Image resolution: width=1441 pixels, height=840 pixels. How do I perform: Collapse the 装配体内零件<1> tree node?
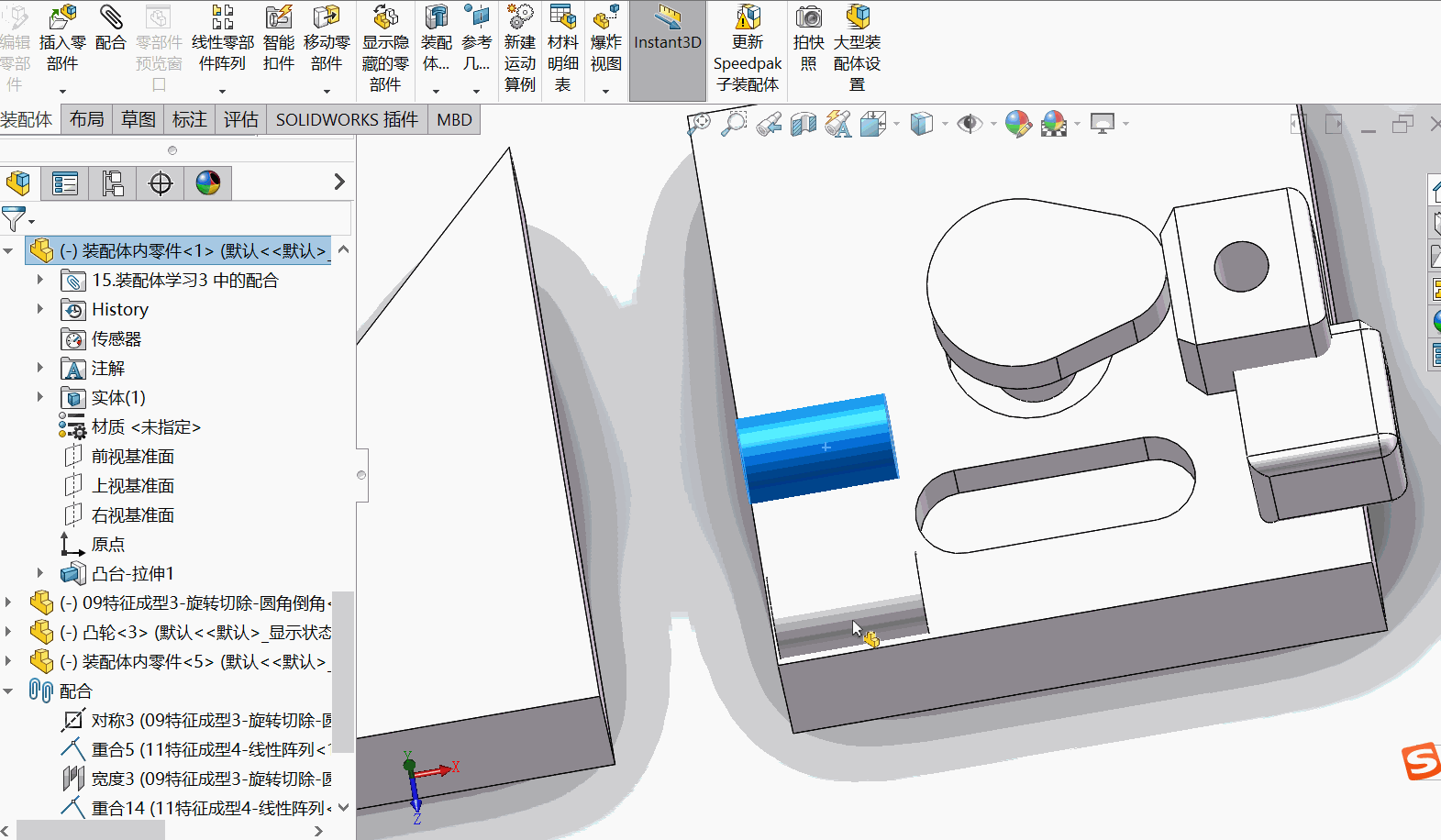pyautogui.click(x=8, y=250)
